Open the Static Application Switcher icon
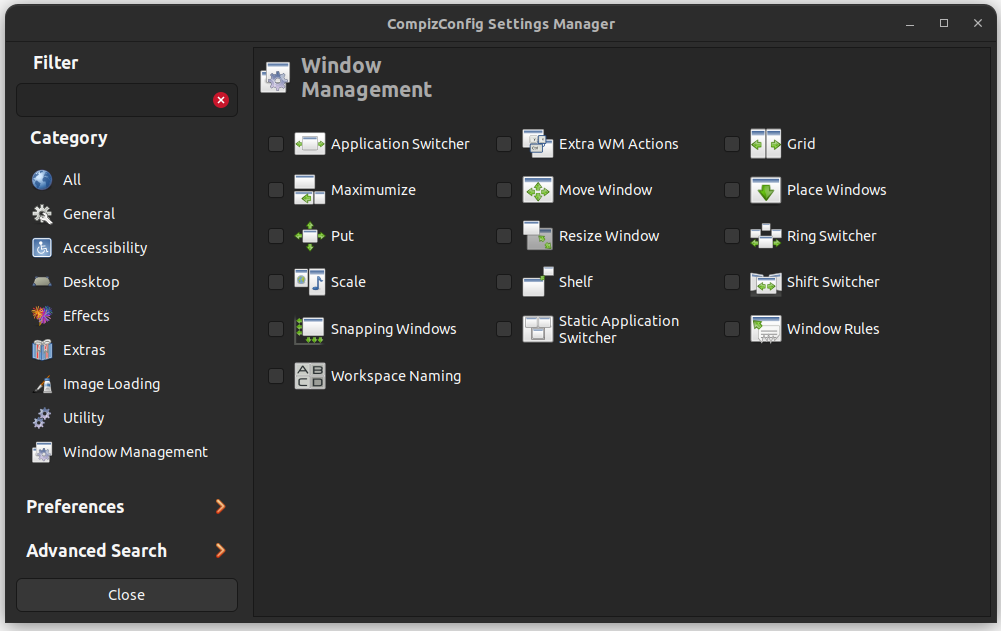This screenshot has height=631, width=1001. pyautogui.click(x=538, y=329)
